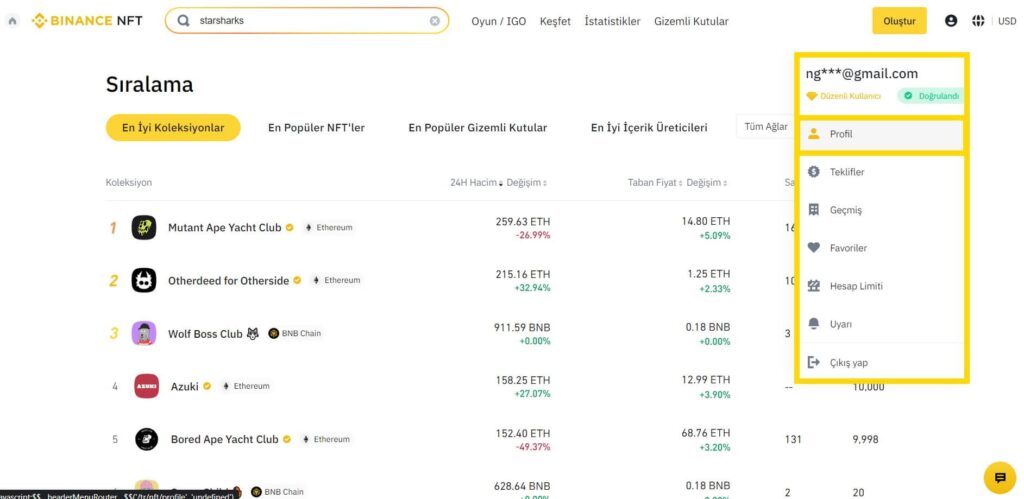Viewport: 1024px width, 499px height.
Task: Switch to En Popüler NFT'ler tab
Action: (x=316, y=128)
